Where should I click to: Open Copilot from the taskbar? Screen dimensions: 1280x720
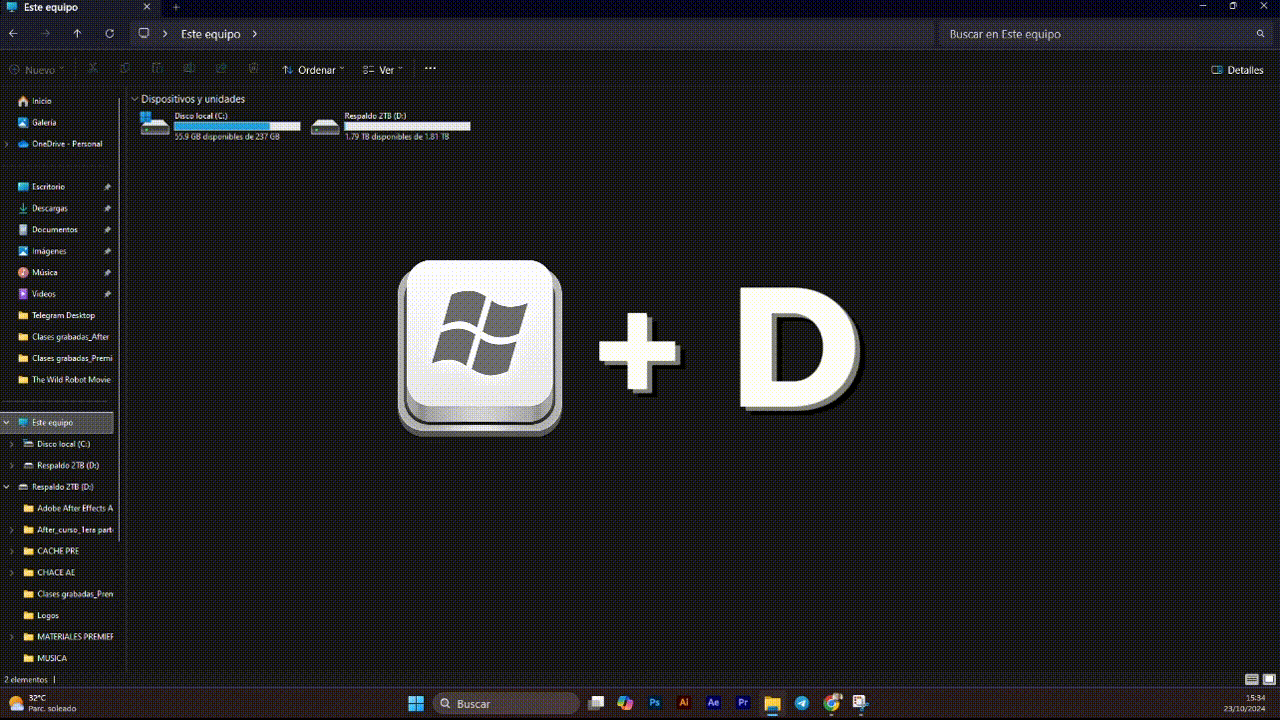click(625, 703)
